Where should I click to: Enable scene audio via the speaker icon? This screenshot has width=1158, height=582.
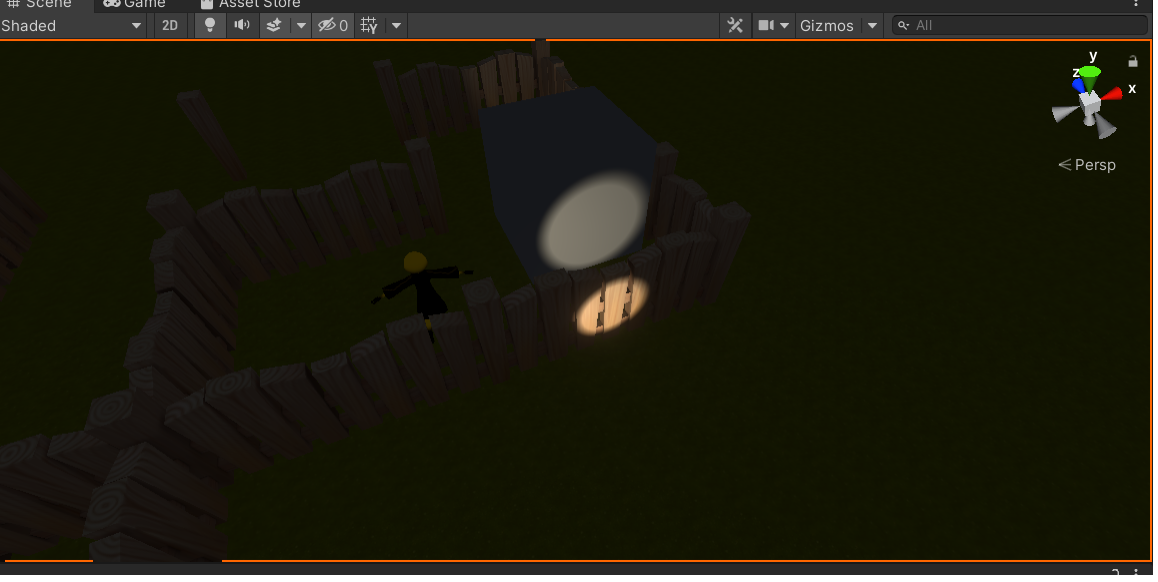241,25
